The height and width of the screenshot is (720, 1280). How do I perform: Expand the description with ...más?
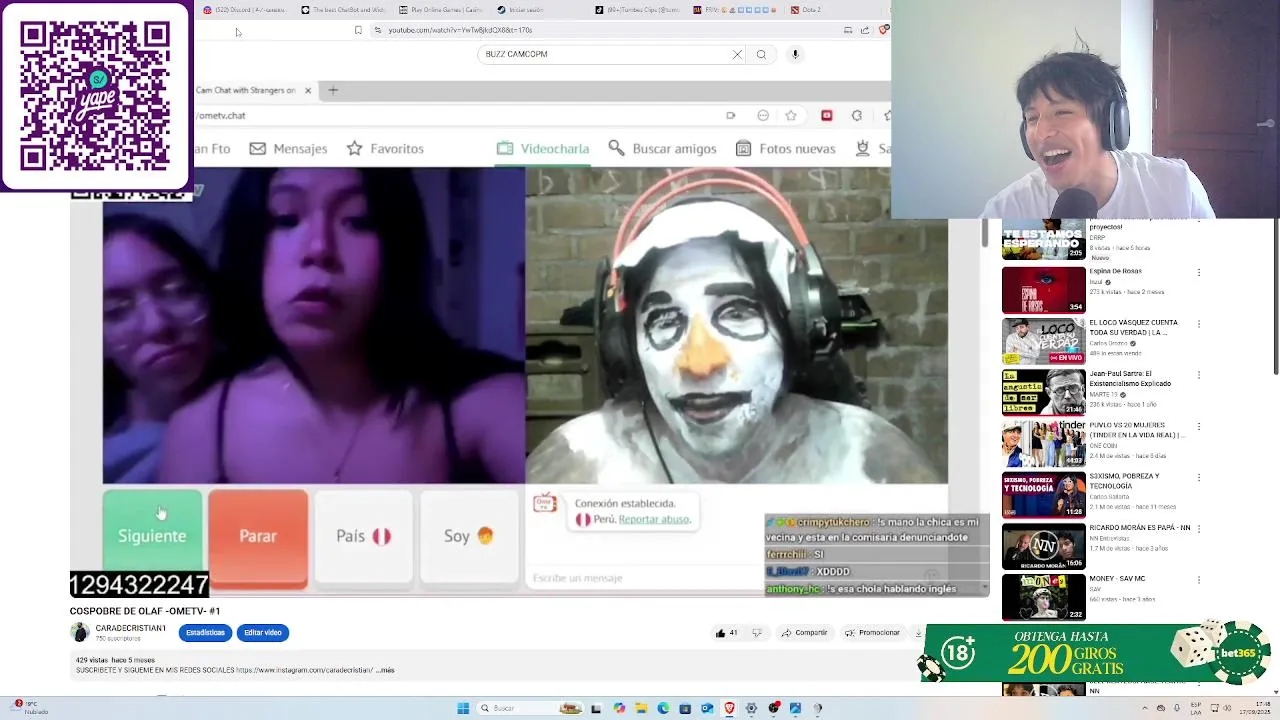click(386, 670)
